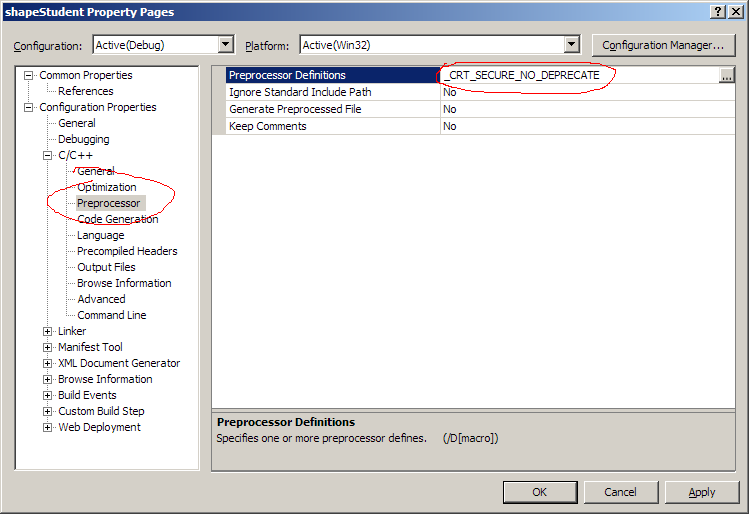749x514 pixels.
Task: Open the Configuration dropdown
Action: click(x=225, y=45)
